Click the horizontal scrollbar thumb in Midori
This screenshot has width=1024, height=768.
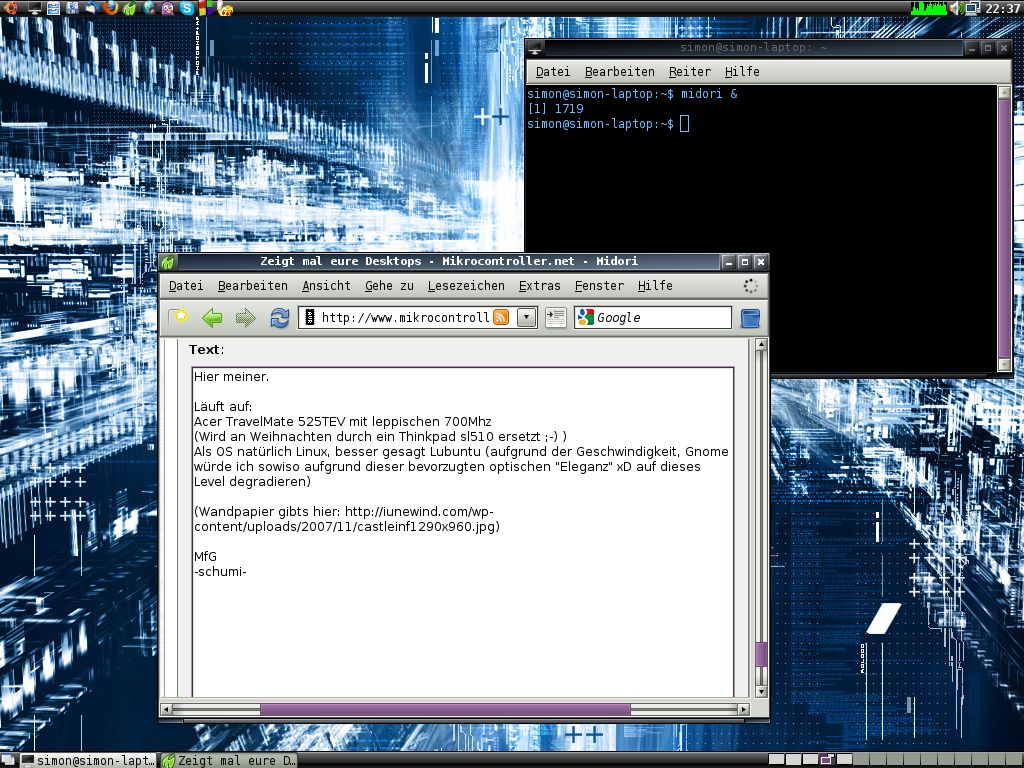click(x=445, y=709)
